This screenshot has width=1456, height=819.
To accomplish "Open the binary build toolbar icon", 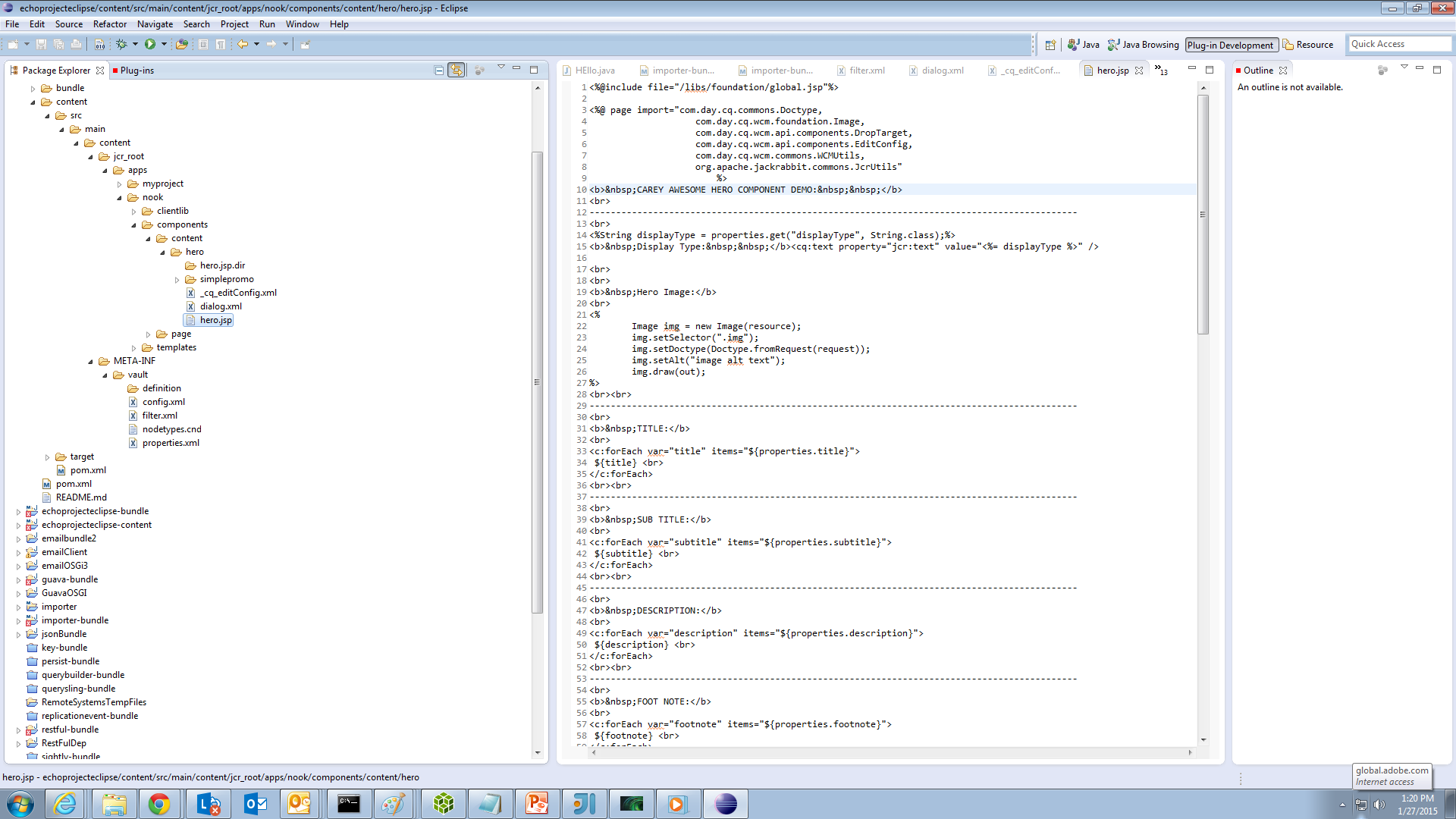I will point(99,45).
